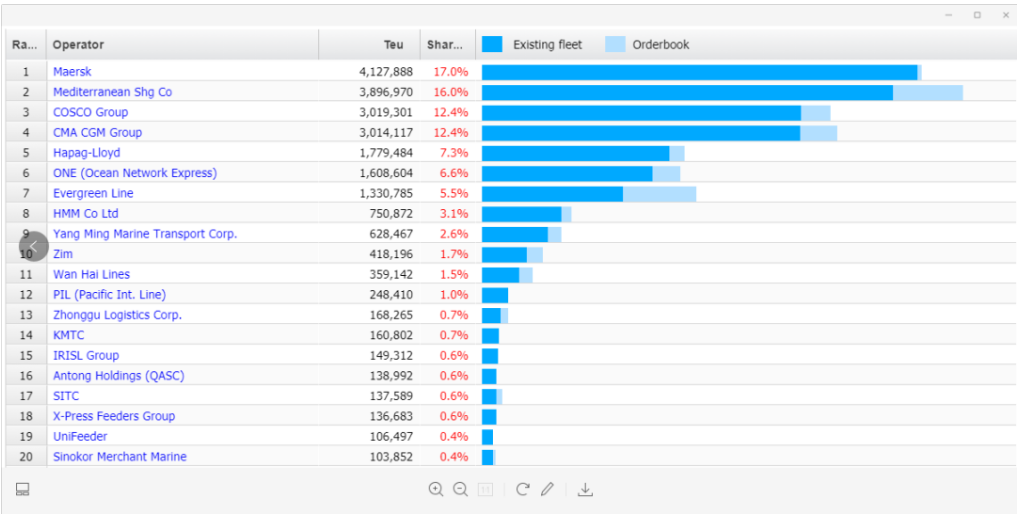Sort by the Share column header

(448, 45)
